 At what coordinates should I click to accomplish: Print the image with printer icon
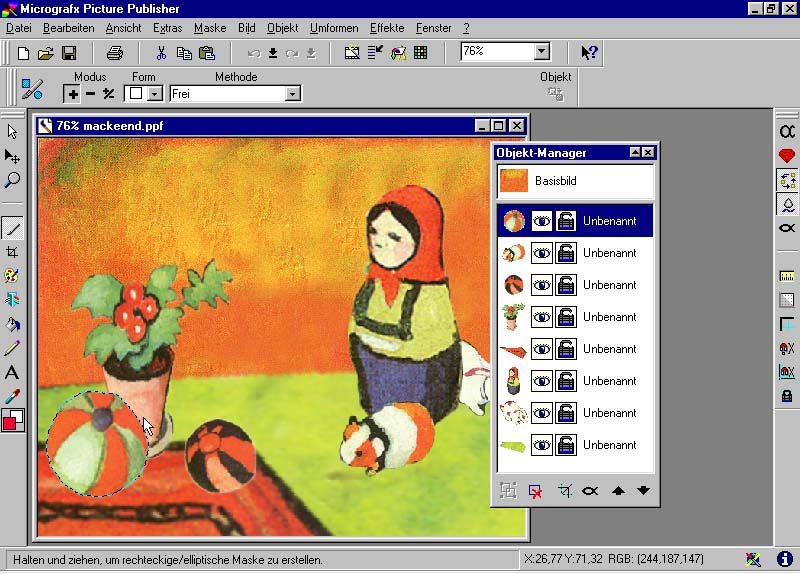(x=115, y=53)
